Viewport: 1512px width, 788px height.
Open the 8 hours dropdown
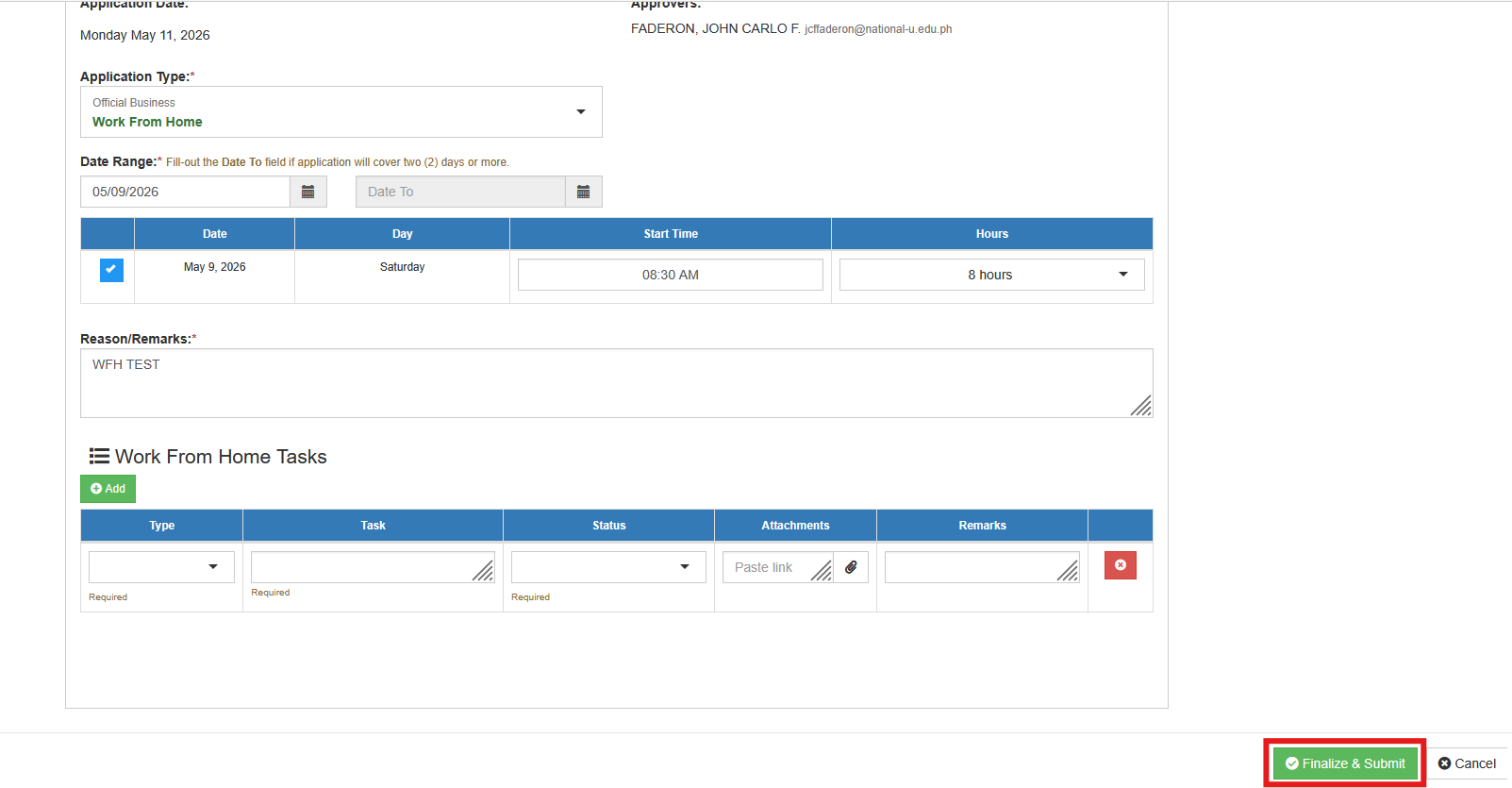tap(992, 275)
